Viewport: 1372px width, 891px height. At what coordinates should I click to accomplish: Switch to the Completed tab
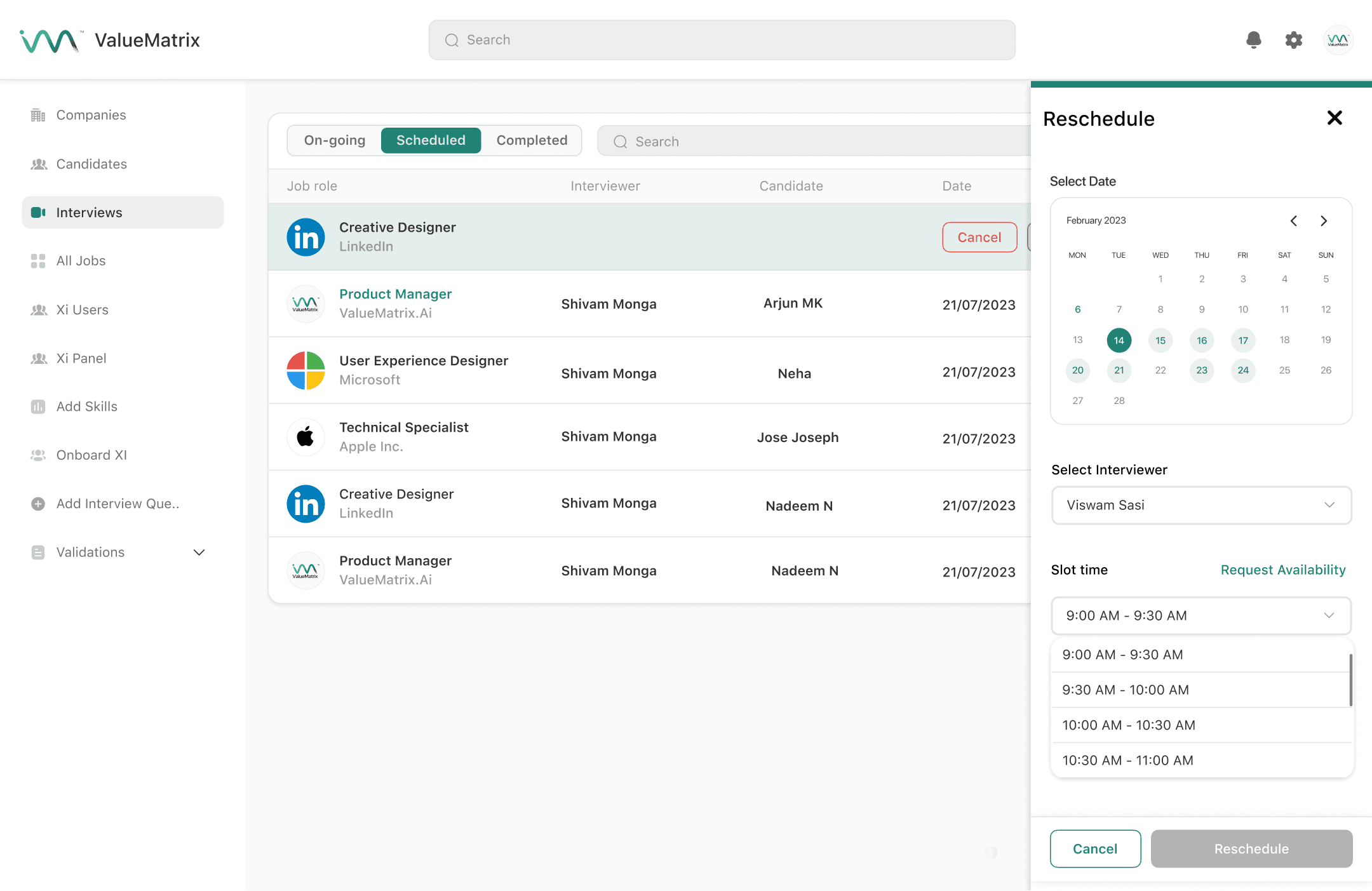click(532, 140)
